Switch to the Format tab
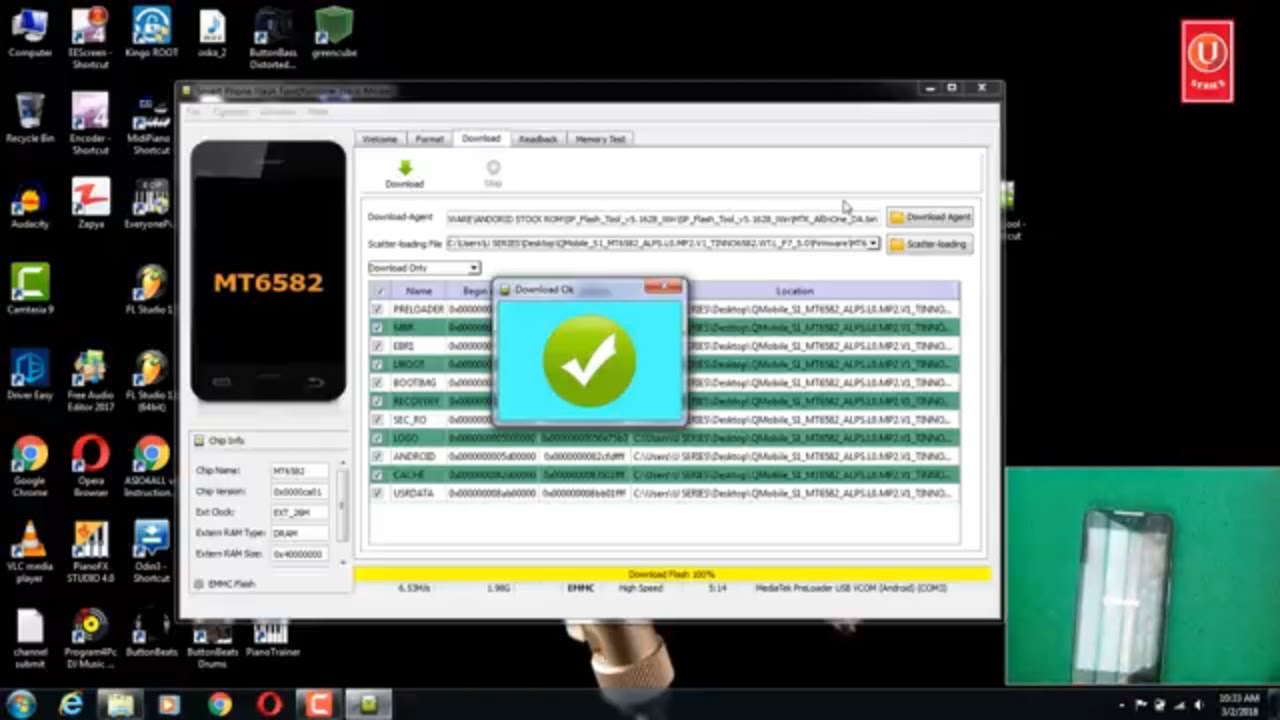This screenshot has height=720, width=1280. (429, 139)
